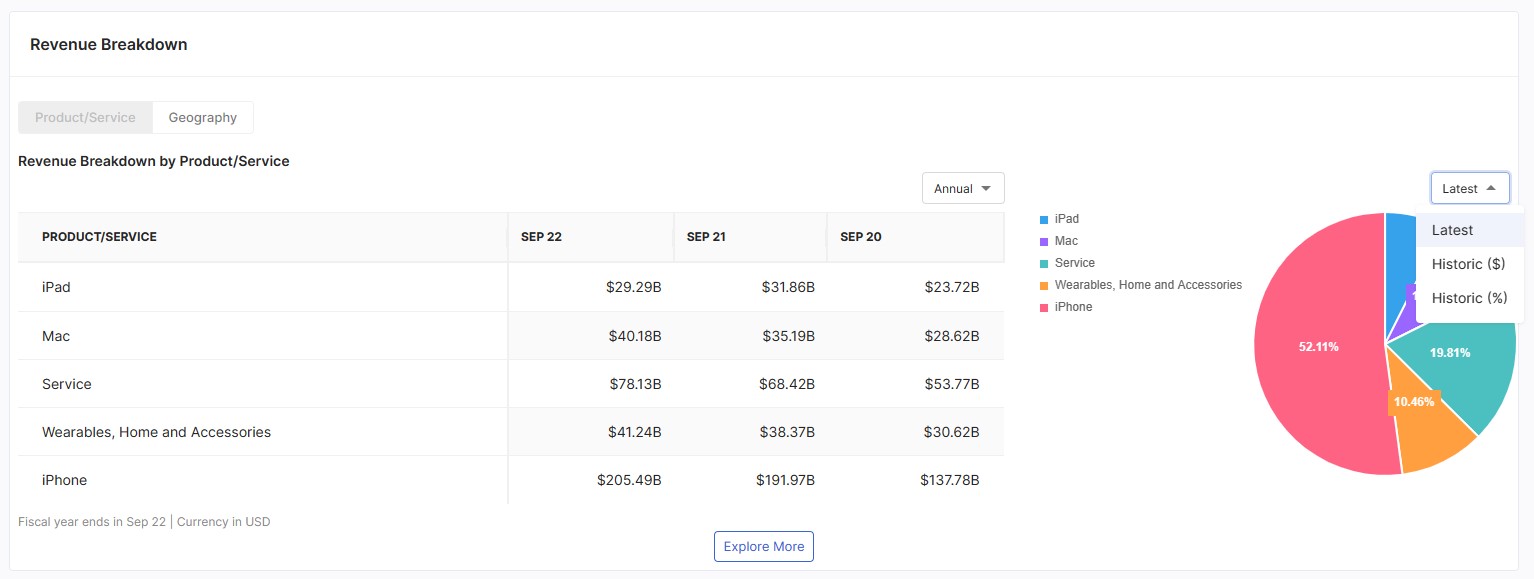Collapse the Latest chart dropdown
The width and height of the screenshot is (1534, 579).
(x=1469, y=188)
